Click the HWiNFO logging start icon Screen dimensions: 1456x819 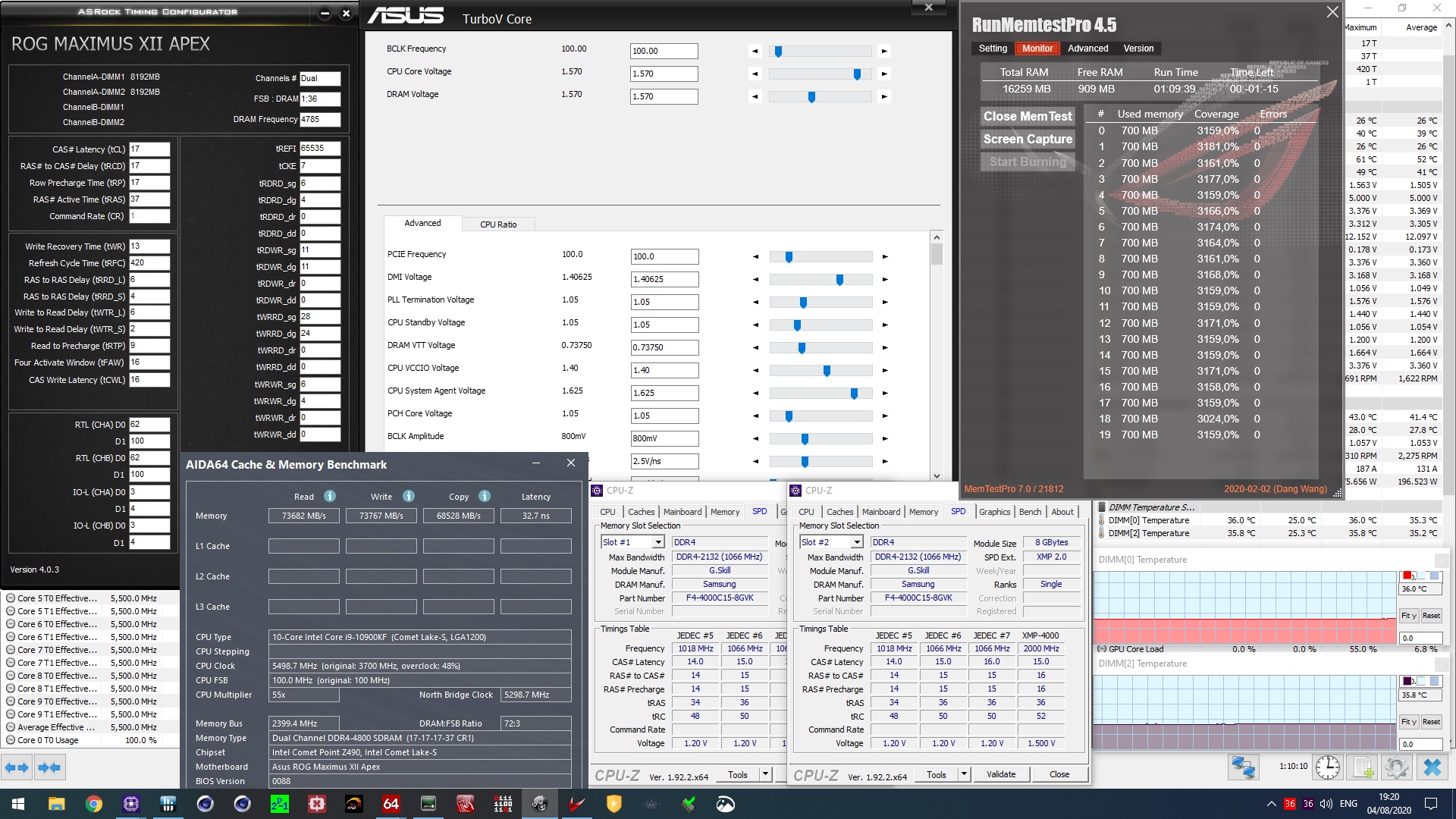(1363, 767)
